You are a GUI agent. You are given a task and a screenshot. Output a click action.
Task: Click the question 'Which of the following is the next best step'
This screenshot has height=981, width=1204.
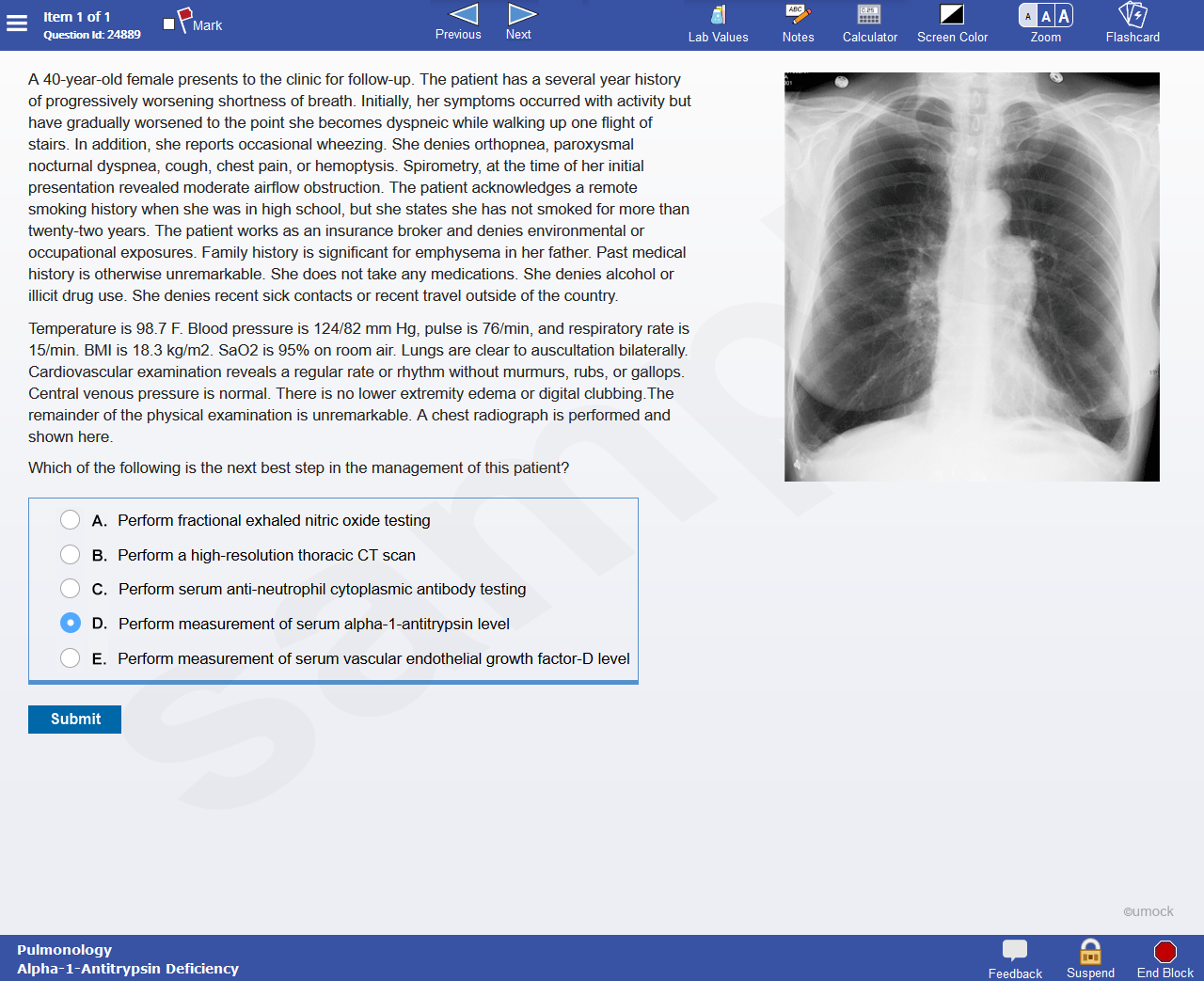coord(298,468)
